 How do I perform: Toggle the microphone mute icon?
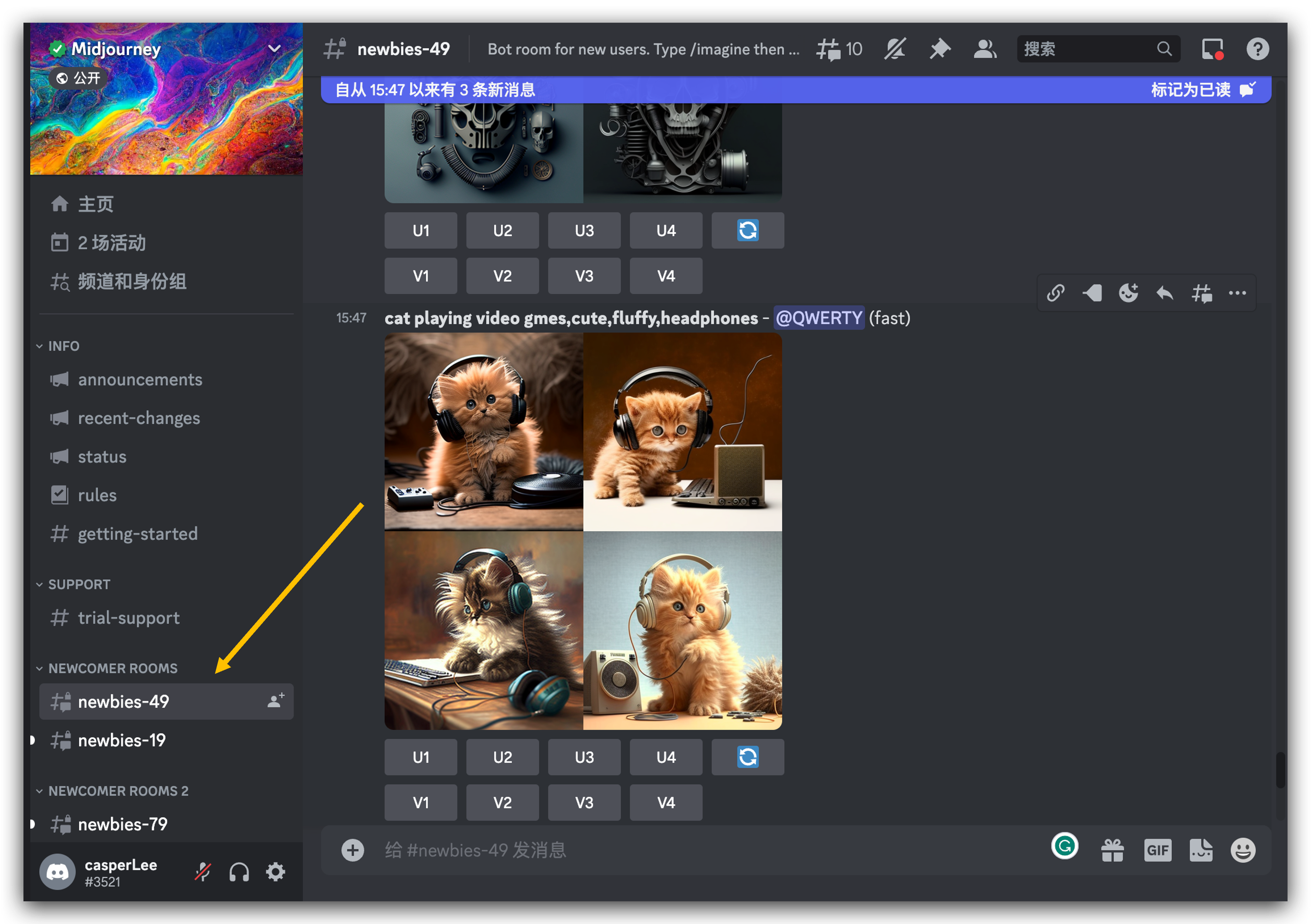tap(203, 872)
